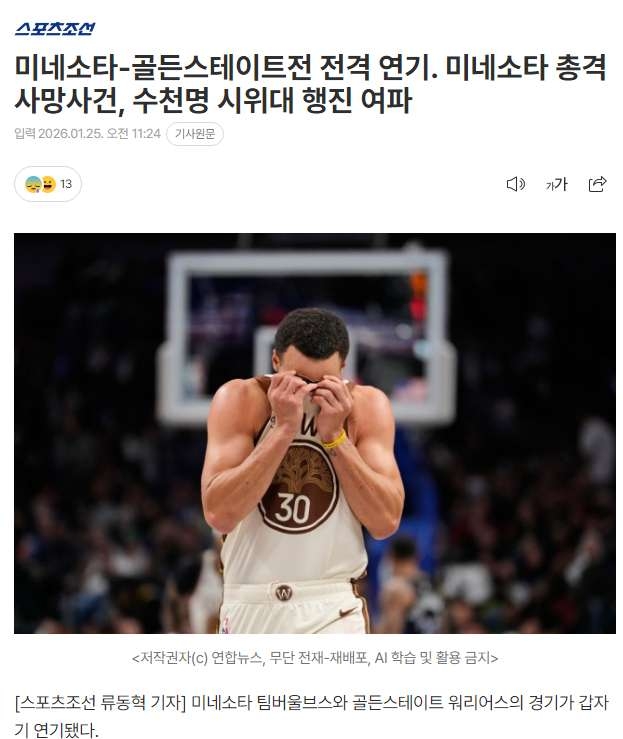
Task: Click the headline line starting with 사망사건
Action: tap(213, 100)
